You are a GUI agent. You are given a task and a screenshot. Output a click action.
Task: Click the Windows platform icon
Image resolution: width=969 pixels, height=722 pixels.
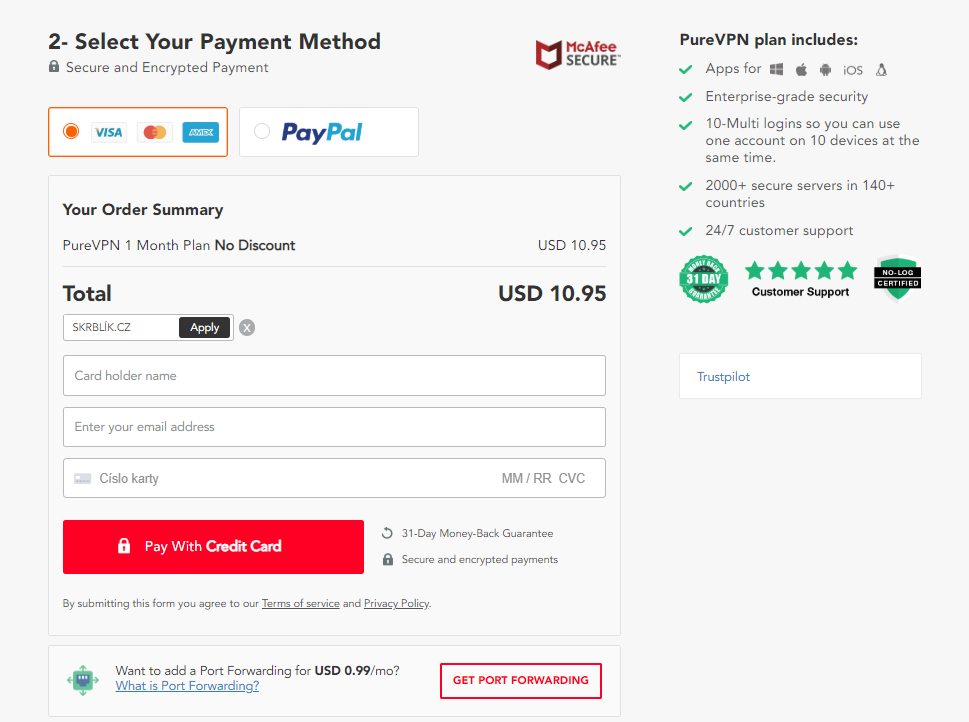[x=777, y=69]
